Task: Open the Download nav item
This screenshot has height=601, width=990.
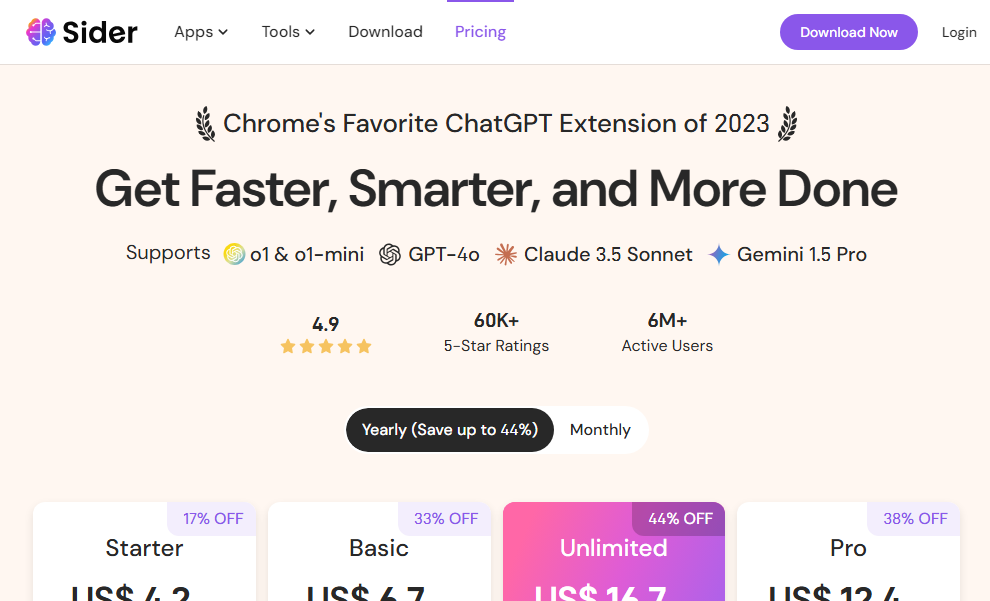Action: (x=385, y=32)
